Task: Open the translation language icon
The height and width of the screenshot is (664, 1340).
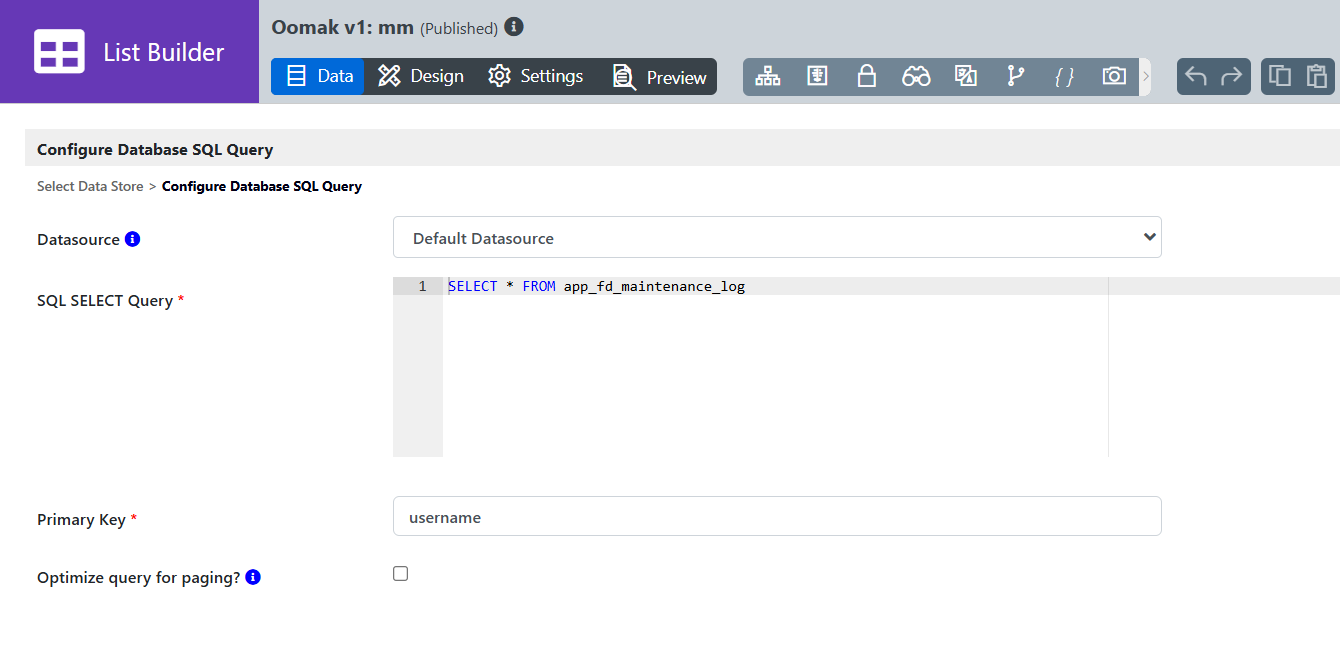Action: [x=965, y=77]
